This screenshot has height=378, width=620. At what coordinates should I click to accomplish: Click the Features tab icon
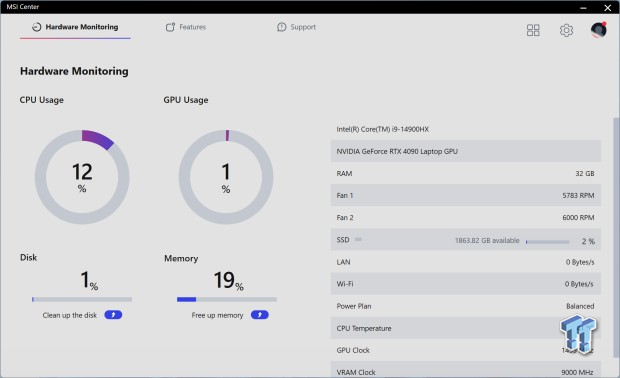click(x=170, y=27)
